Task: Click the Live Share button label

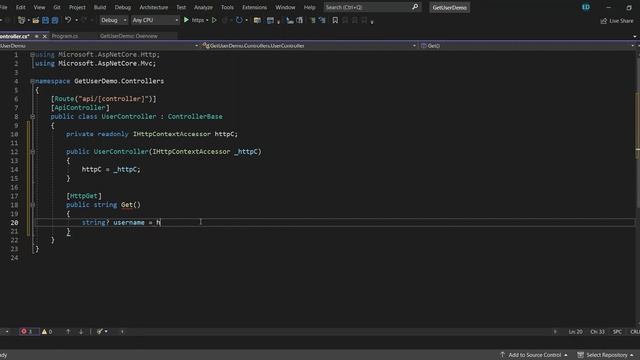Action: 621,21
